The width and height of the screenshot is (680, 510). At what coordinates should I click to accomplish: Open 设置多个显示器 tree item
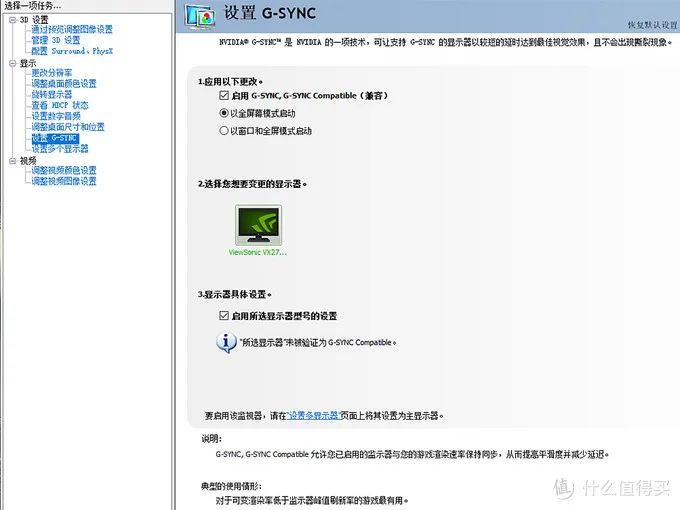coord(60,149)
